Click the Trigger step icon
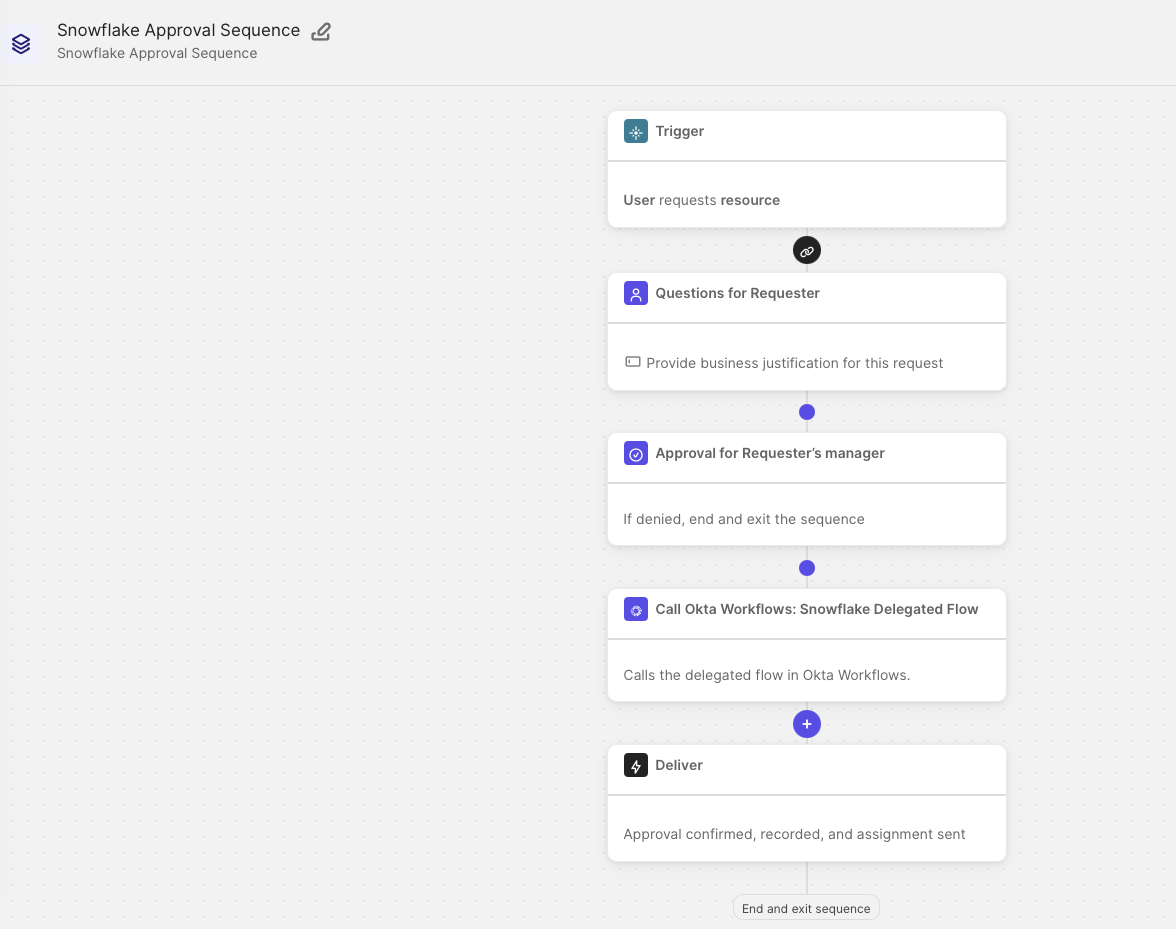 (x=635, y=131)
